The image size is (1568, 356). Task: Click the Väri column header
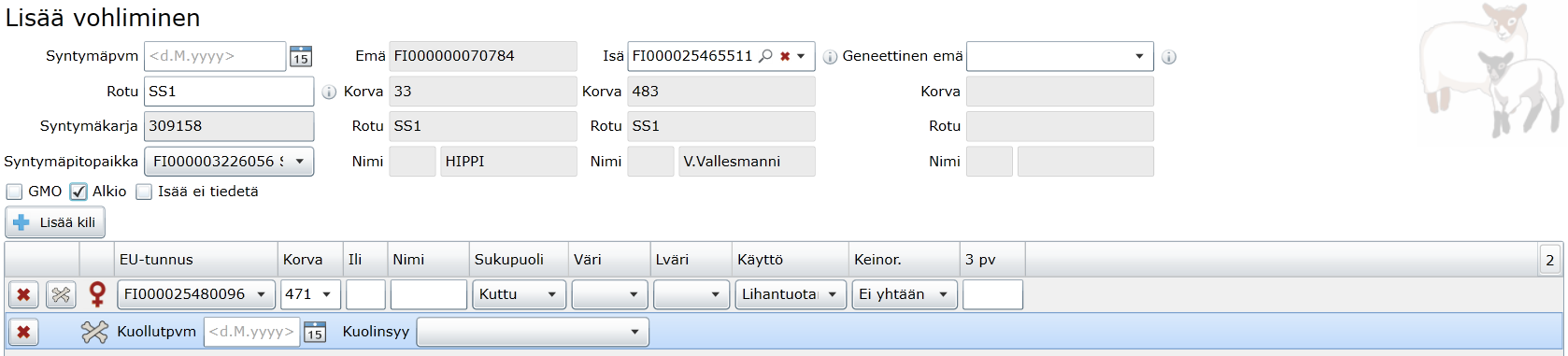pyautogui.click(x=609, y=260)
